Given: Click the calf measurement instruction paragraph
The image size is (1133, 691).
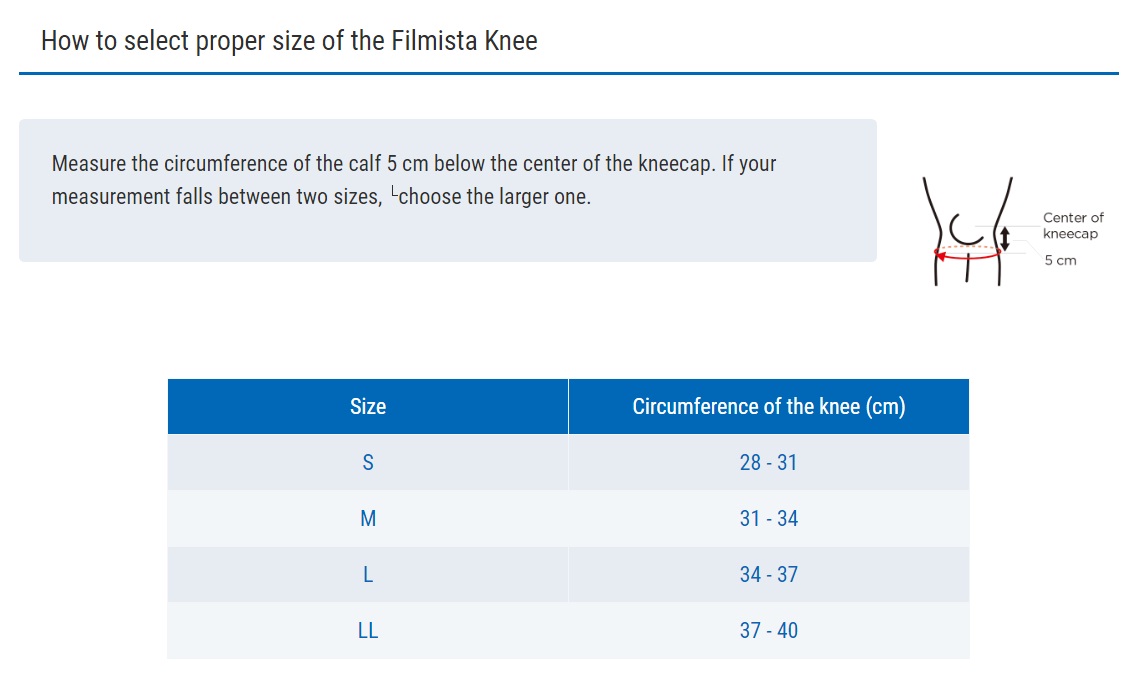Looking at the screenshot, I should pos(413,164).
